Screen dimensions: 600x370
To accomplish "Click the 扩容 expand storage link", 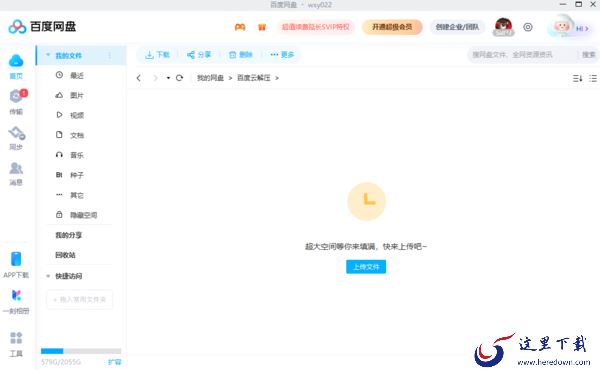I will point(114,362).
